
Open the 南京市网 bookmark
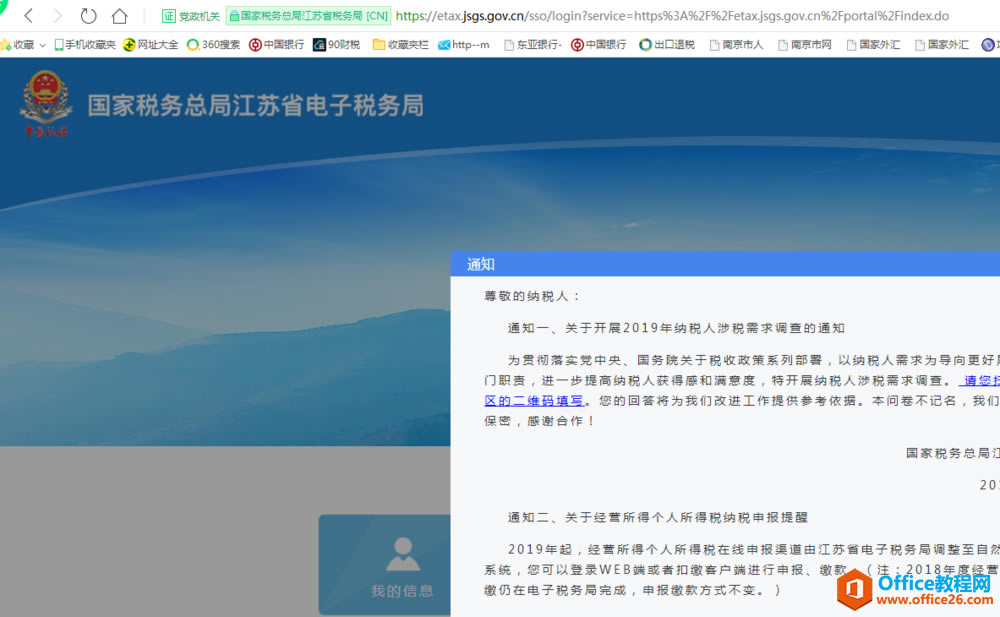pos(805,45)
